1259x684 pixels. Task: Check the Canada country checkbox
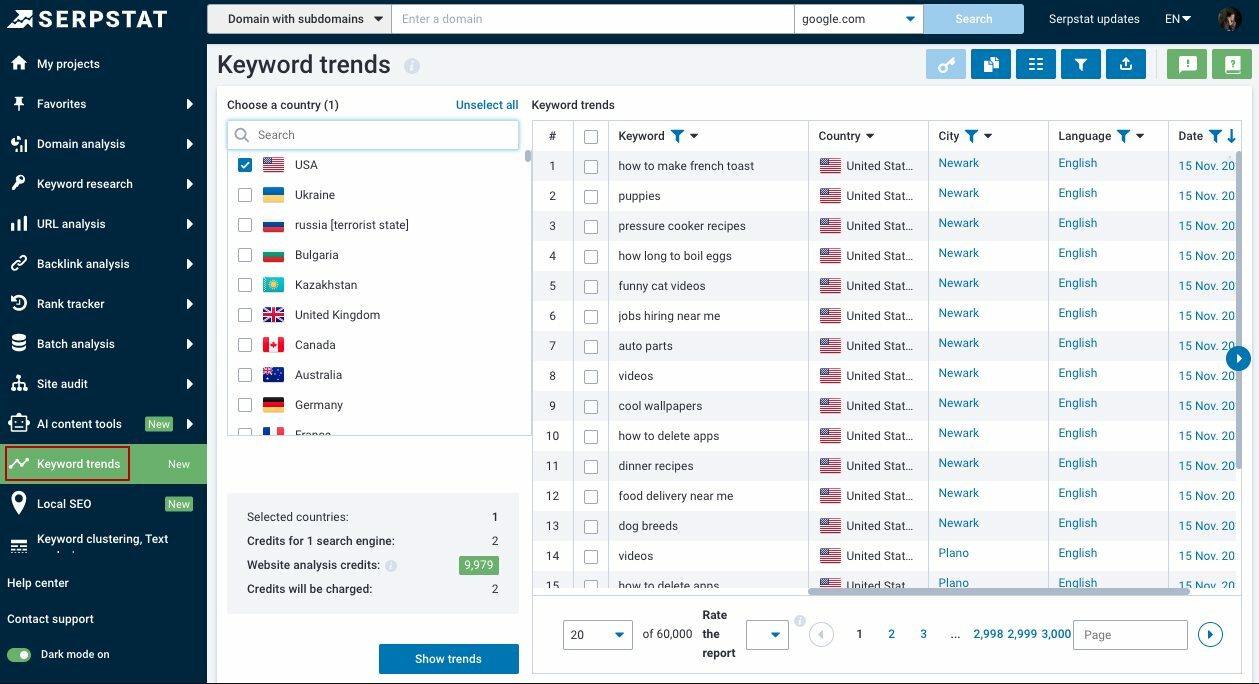(245, 345)
